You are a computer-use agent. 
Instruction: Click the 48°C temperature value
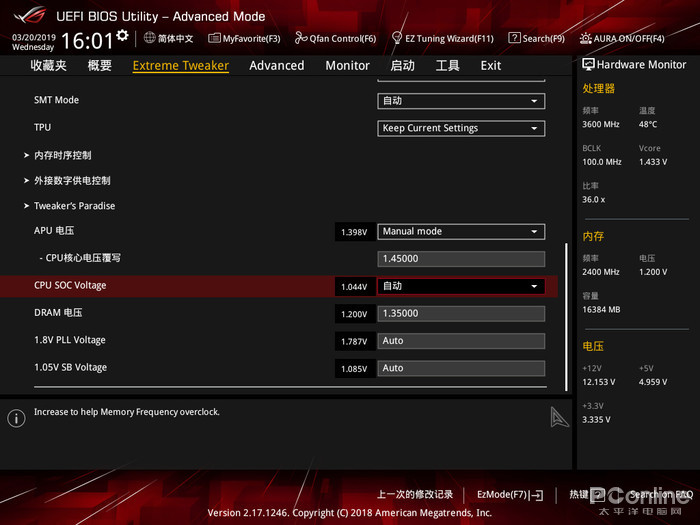[648, 124]
